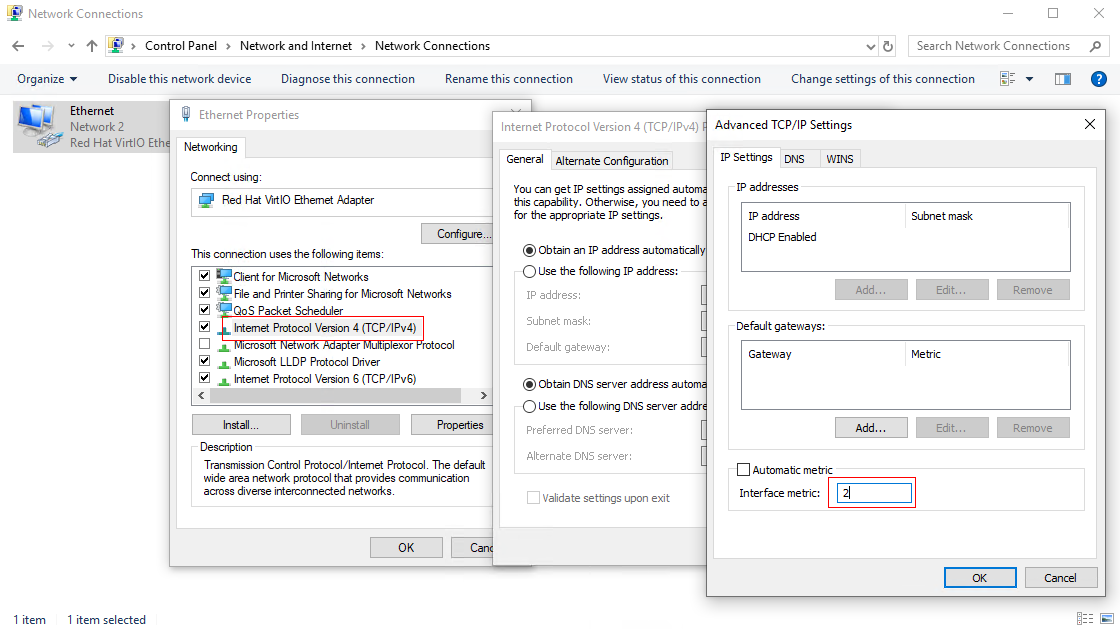Click the change view icon
Screen dimensions: 1120x629
[x=1007, y=79]
